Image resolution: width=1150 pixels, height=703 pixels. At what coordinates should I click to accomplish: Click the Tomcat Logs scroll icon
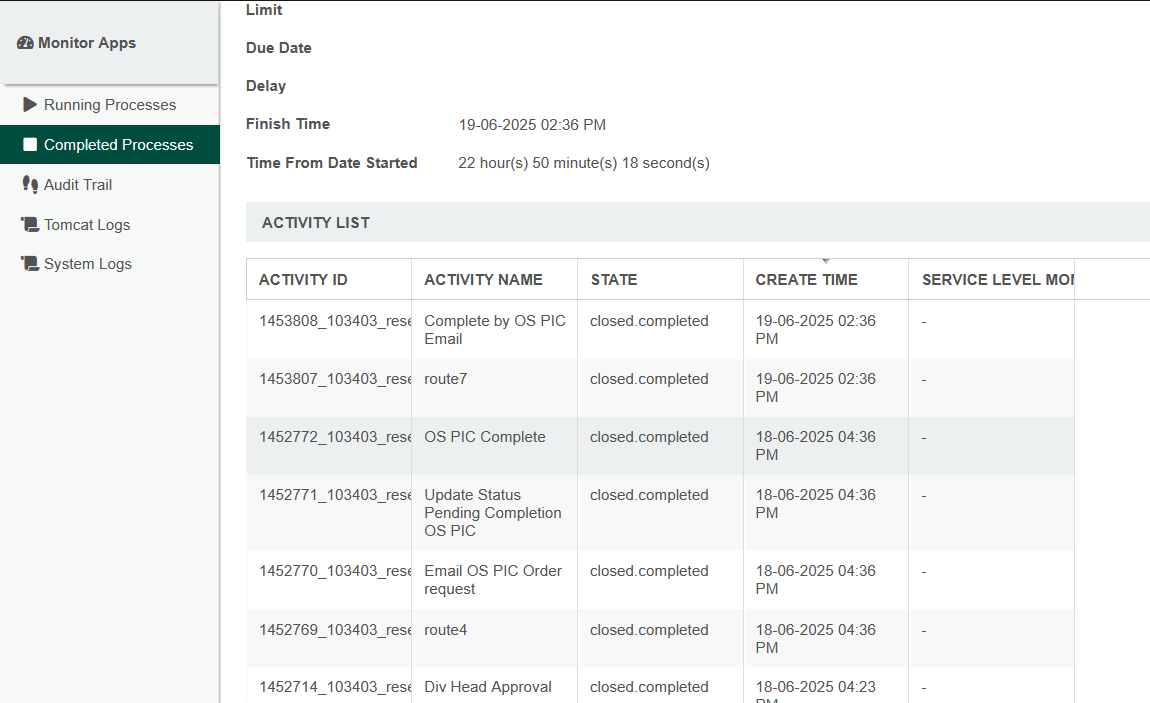pos(30,225)
